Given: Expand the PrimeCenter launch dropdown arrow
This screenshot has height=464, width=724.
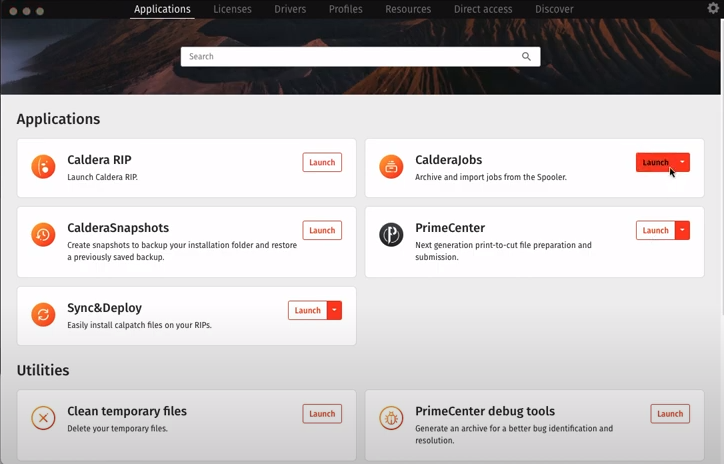Looking at the screenshot, I should pos(683,230).
